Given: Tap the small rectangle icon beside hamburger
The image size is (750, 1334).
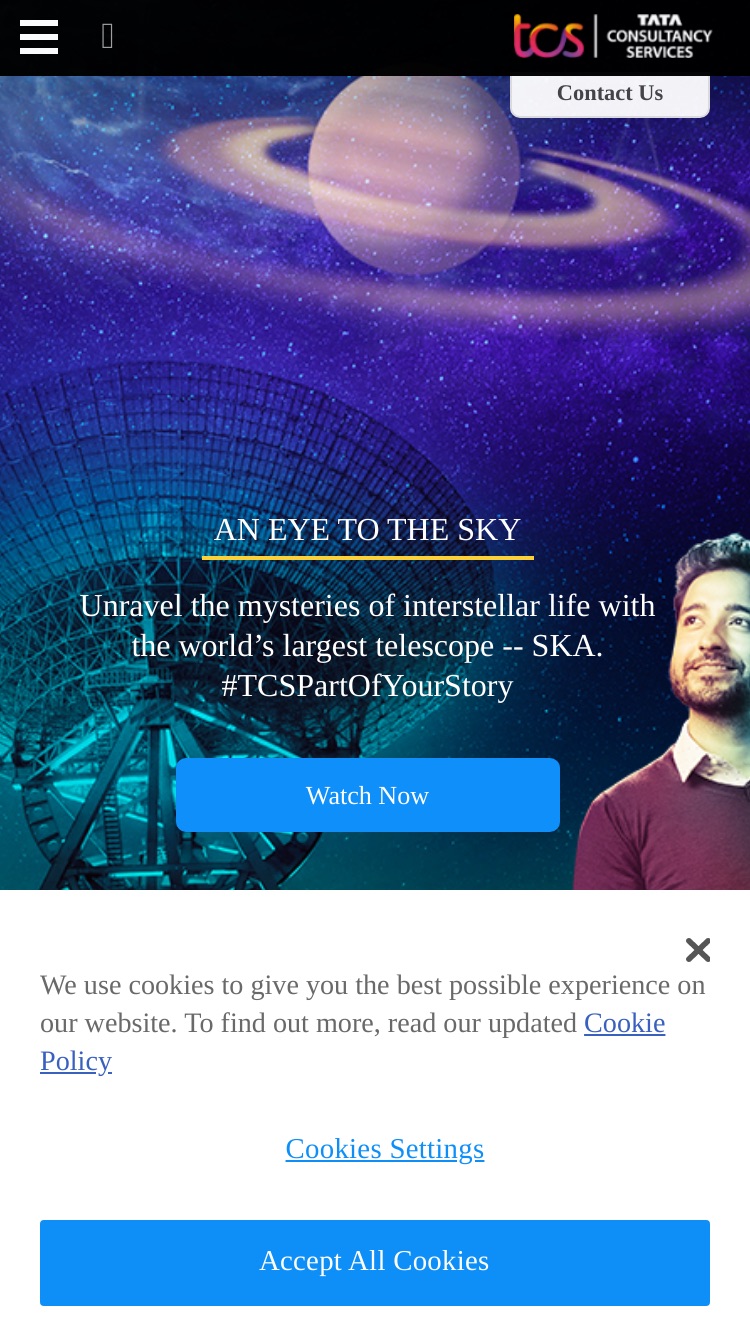Looking at the screenshot, I should point(108,37).
